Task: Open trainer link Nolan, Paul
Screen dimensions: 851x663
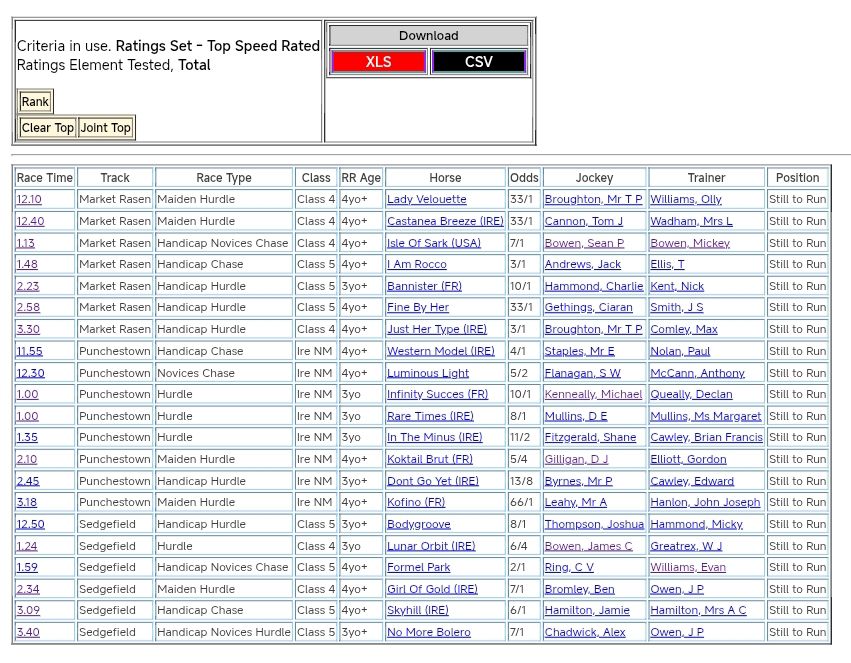Action: tap(680, 351)
